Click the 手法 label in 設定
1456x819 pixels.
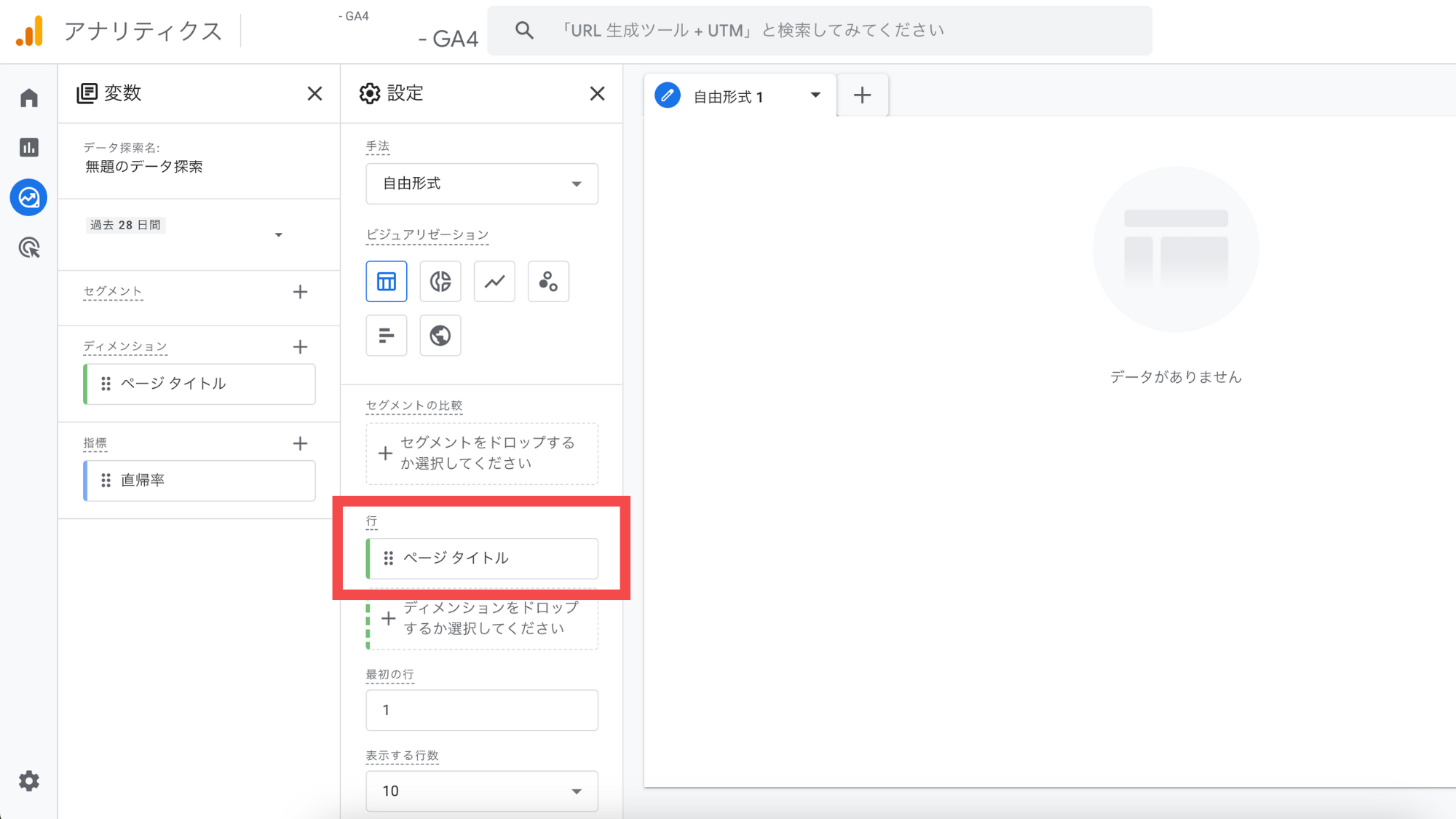(x=378, y=146)
